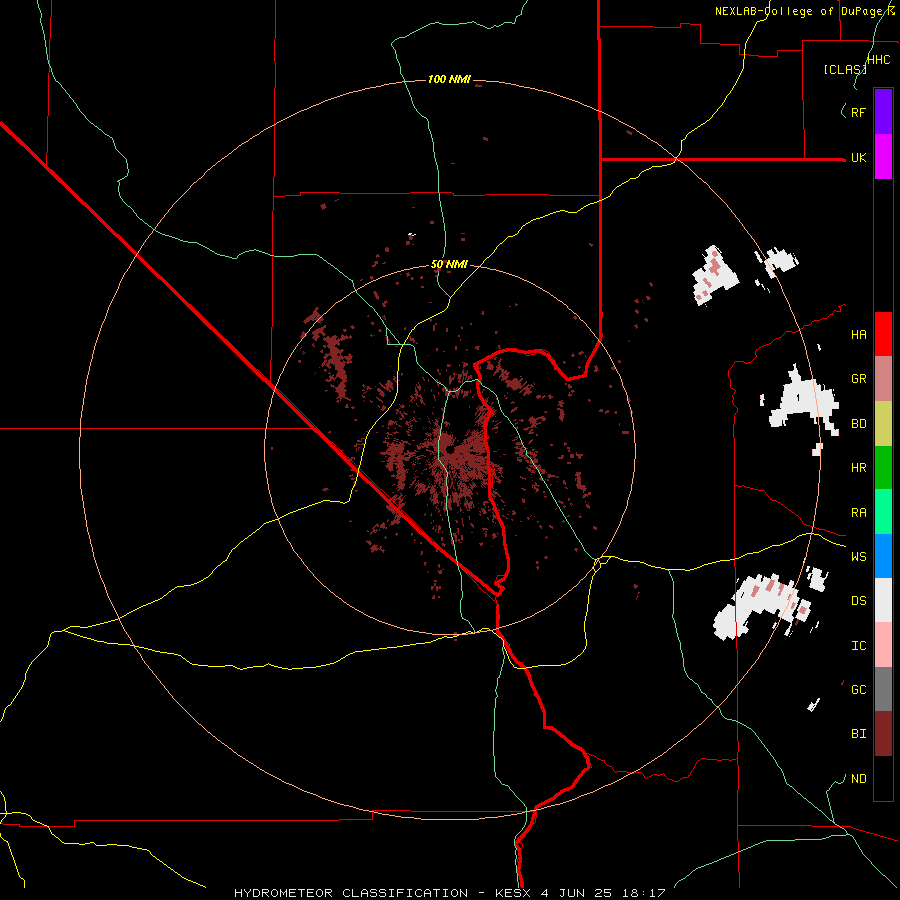Click the dark red BI legend swatch
The width and height of the screenshot is (900, 900).
(883, 734)
